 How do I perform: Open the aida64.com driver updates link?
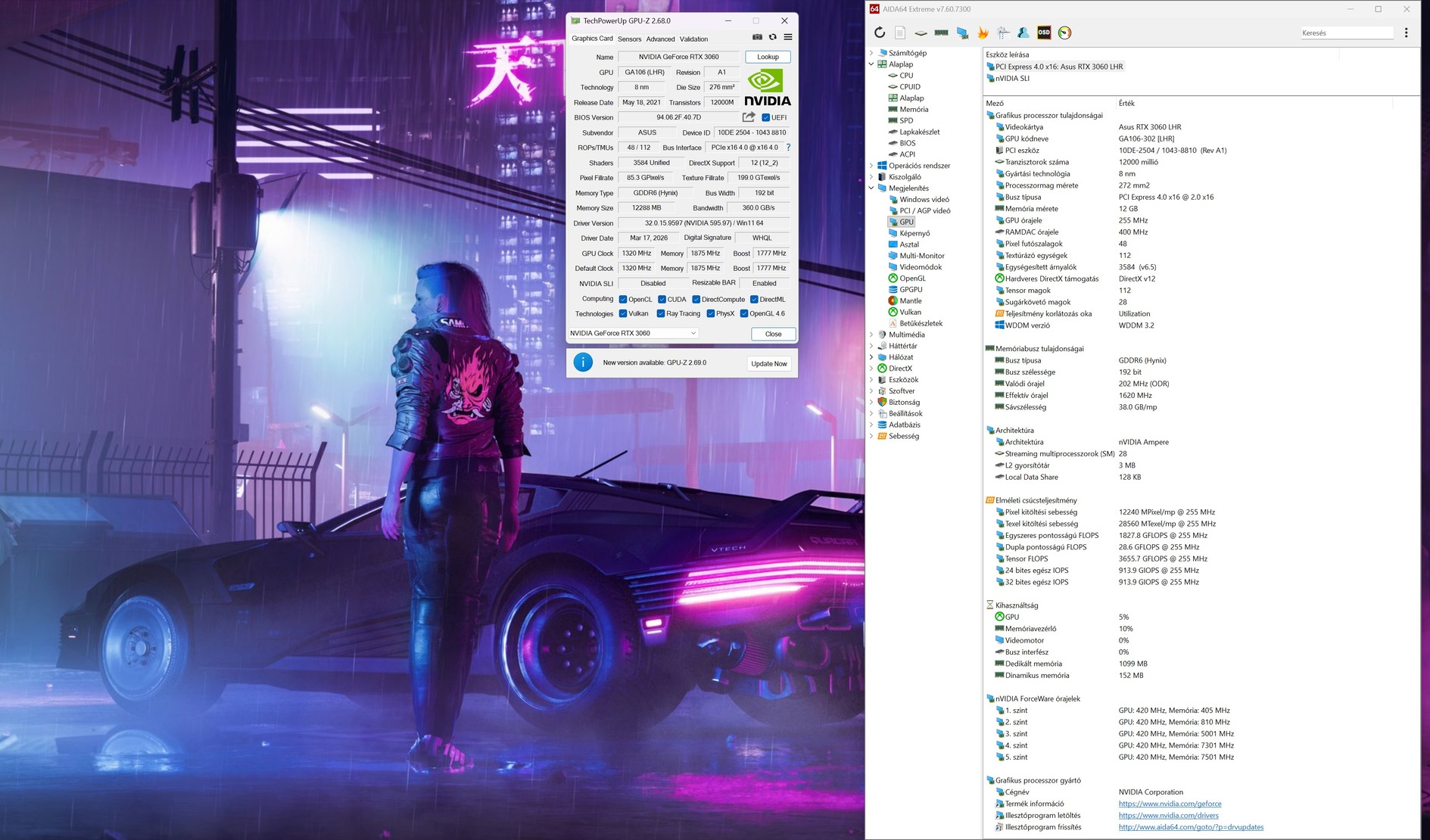(1191, 827)
